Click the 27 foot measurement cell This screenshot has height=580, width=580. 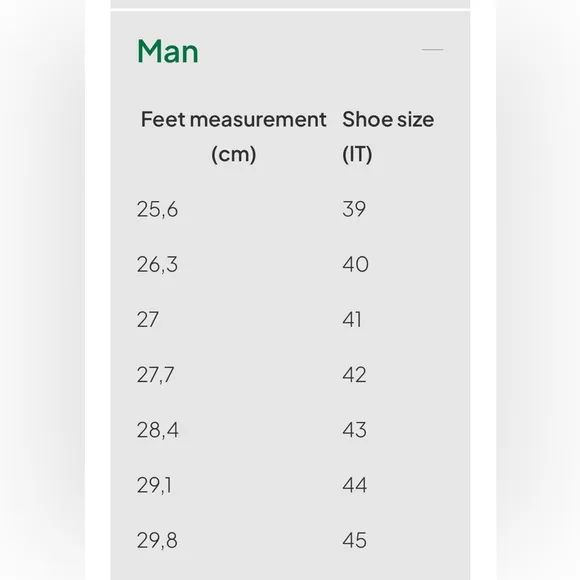pos(148,319)
